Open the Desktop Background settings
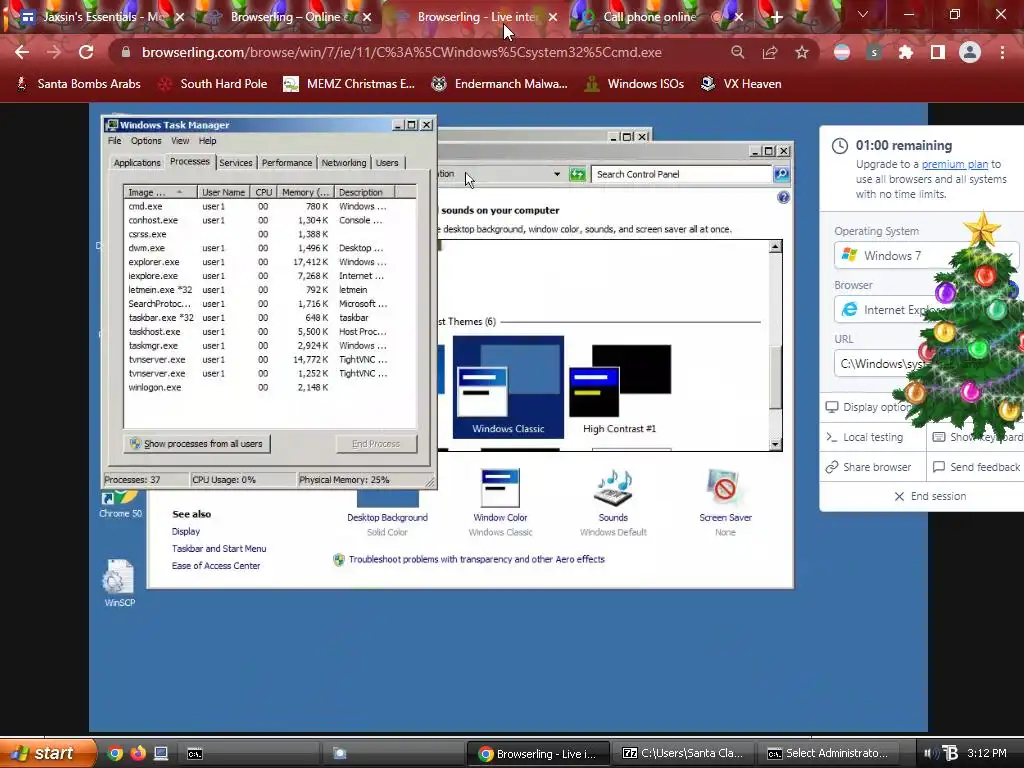 point(387,517)
